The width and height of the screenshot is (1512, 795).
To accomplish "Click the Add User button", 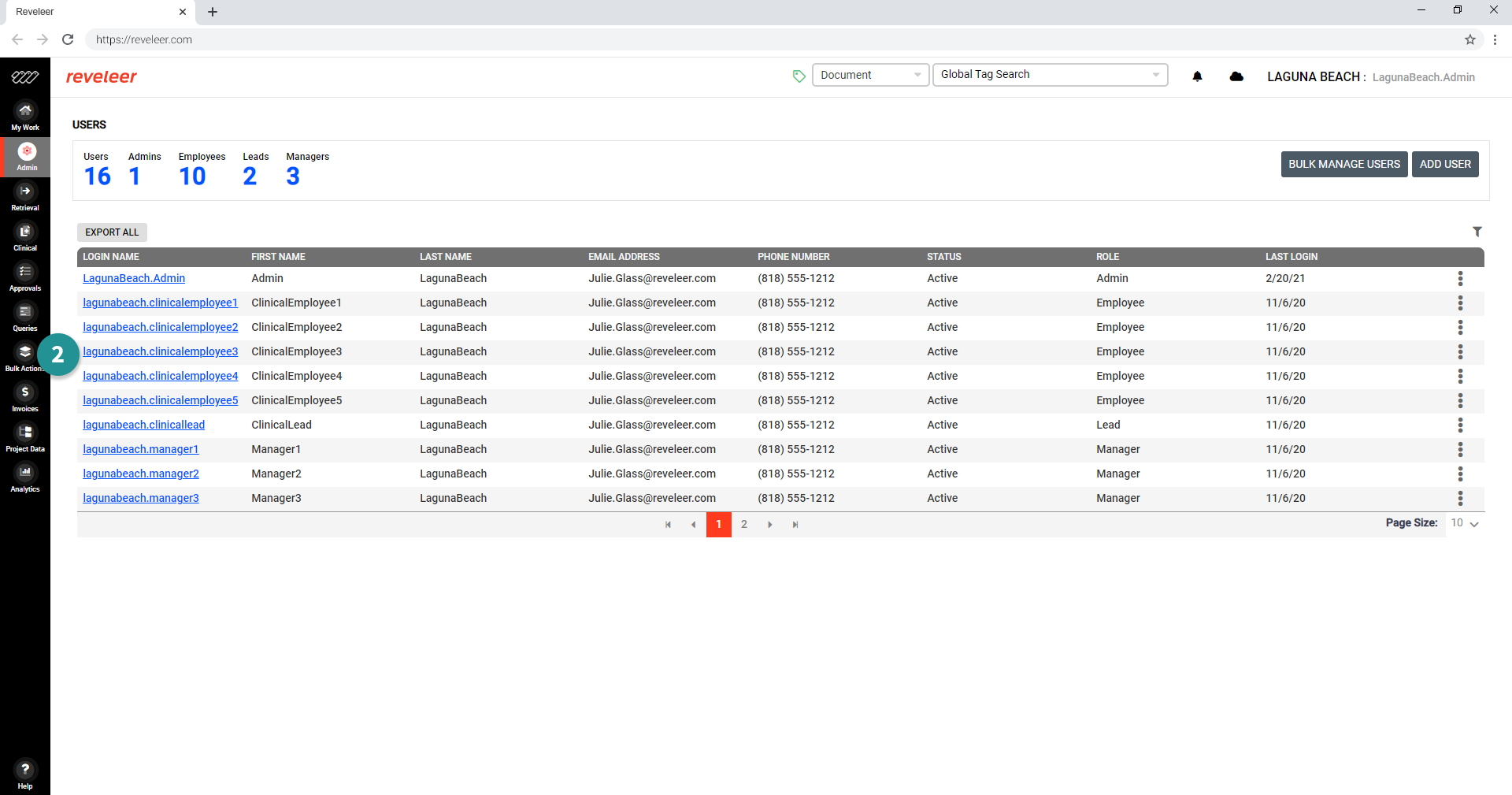I will tap(1445, 164).
